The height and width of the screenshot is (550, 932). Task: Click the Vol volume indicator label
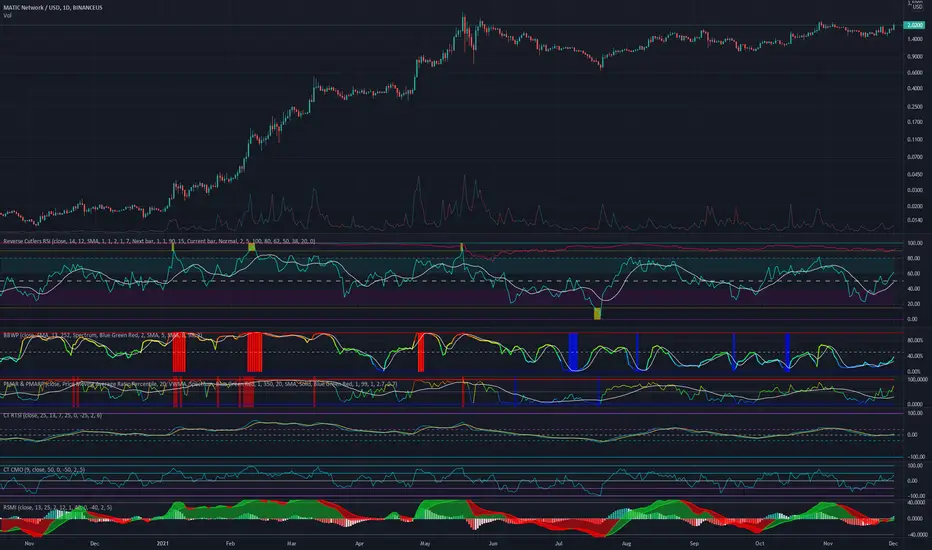tap(7, 15)
